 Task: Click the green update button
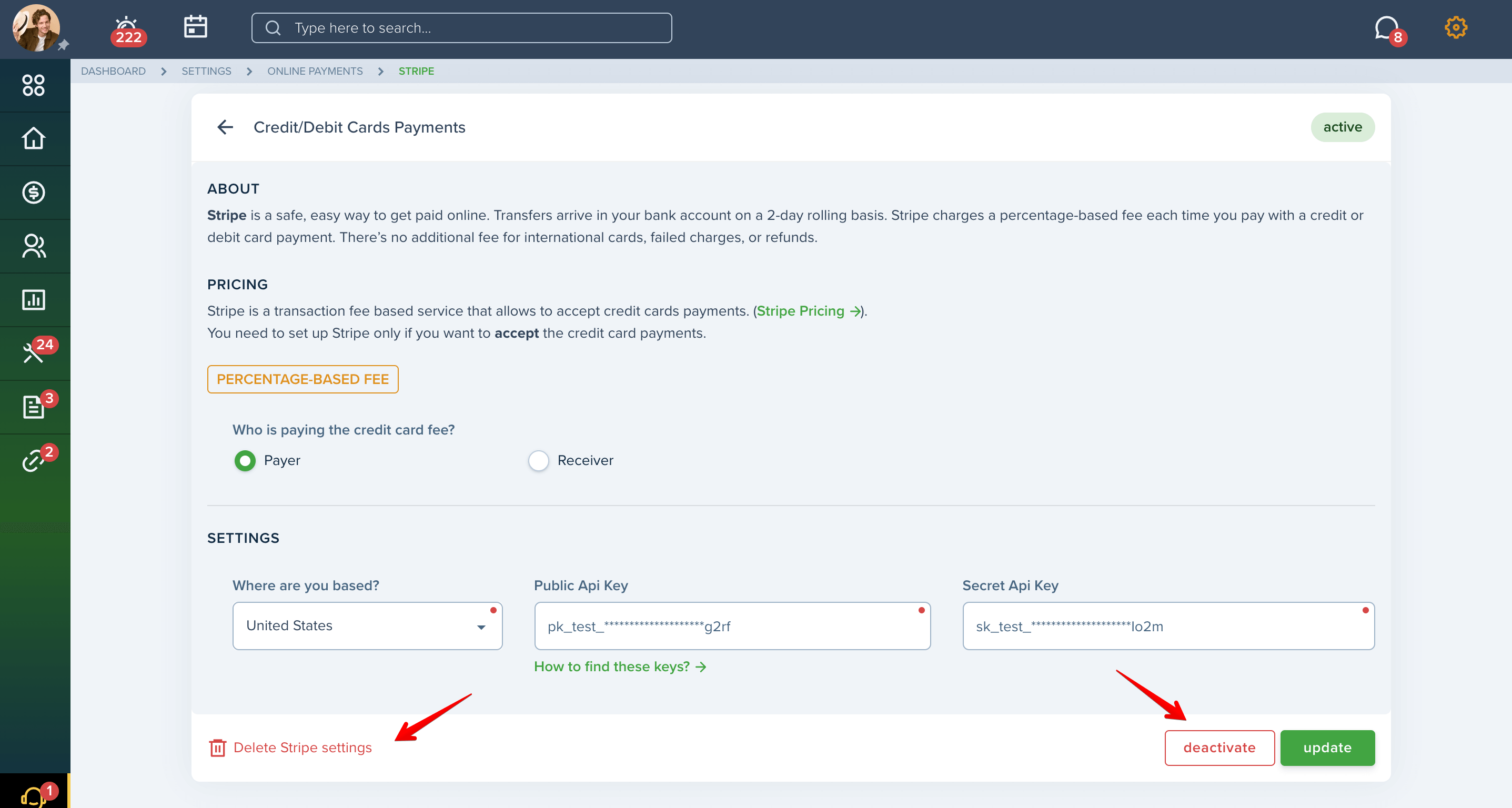click(1327, 748)
